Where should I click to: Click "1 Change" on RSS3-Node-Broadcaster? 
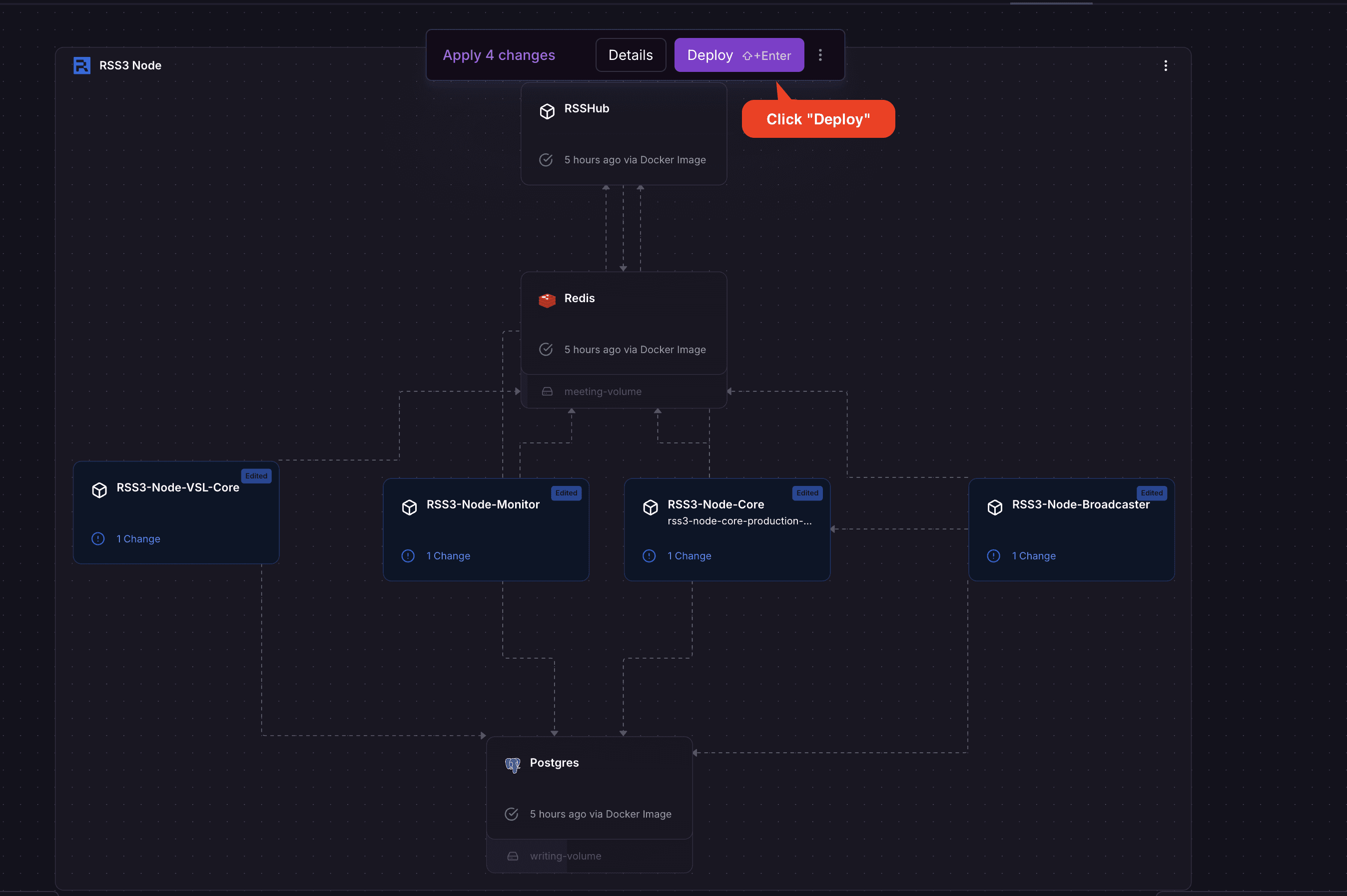click(x=1034, y=556)
